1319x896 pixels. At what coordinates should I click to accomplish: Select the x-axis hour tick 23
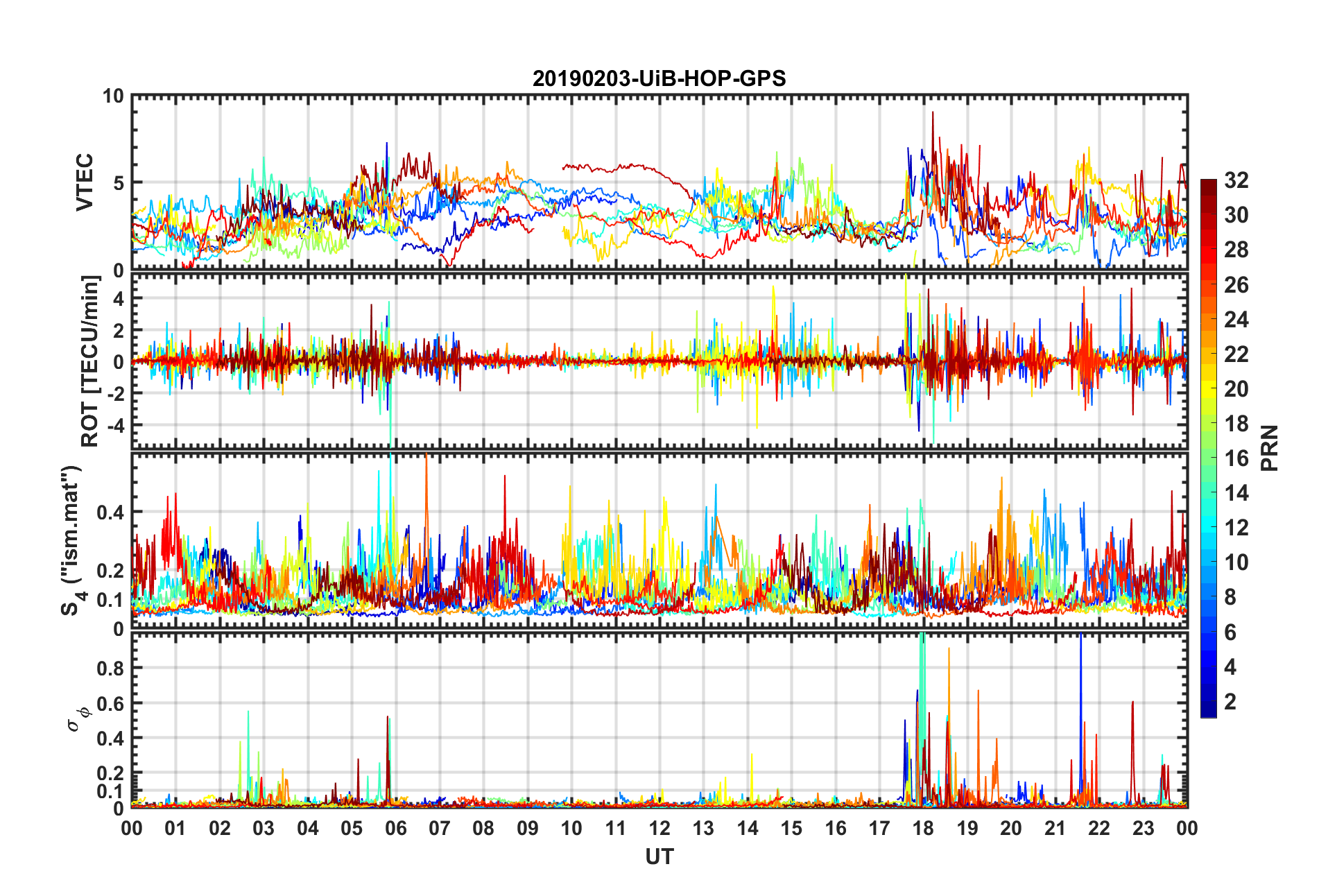coord(1143,828)
